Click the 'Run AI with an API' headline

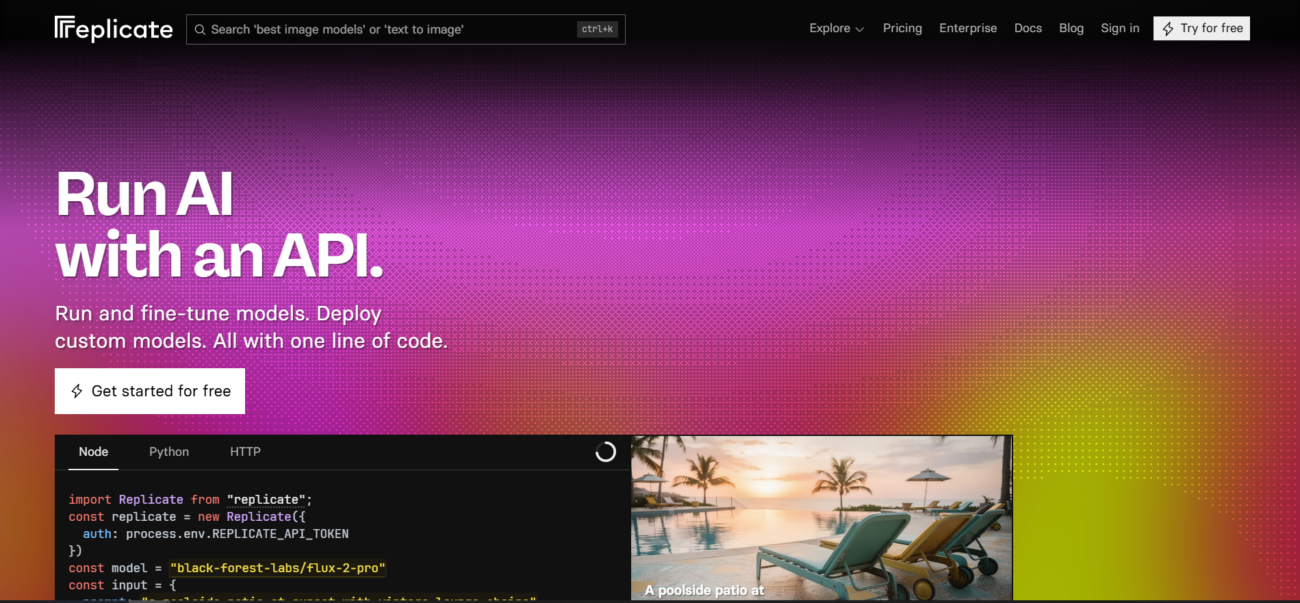pyautogui.click(x=219, y=225)
